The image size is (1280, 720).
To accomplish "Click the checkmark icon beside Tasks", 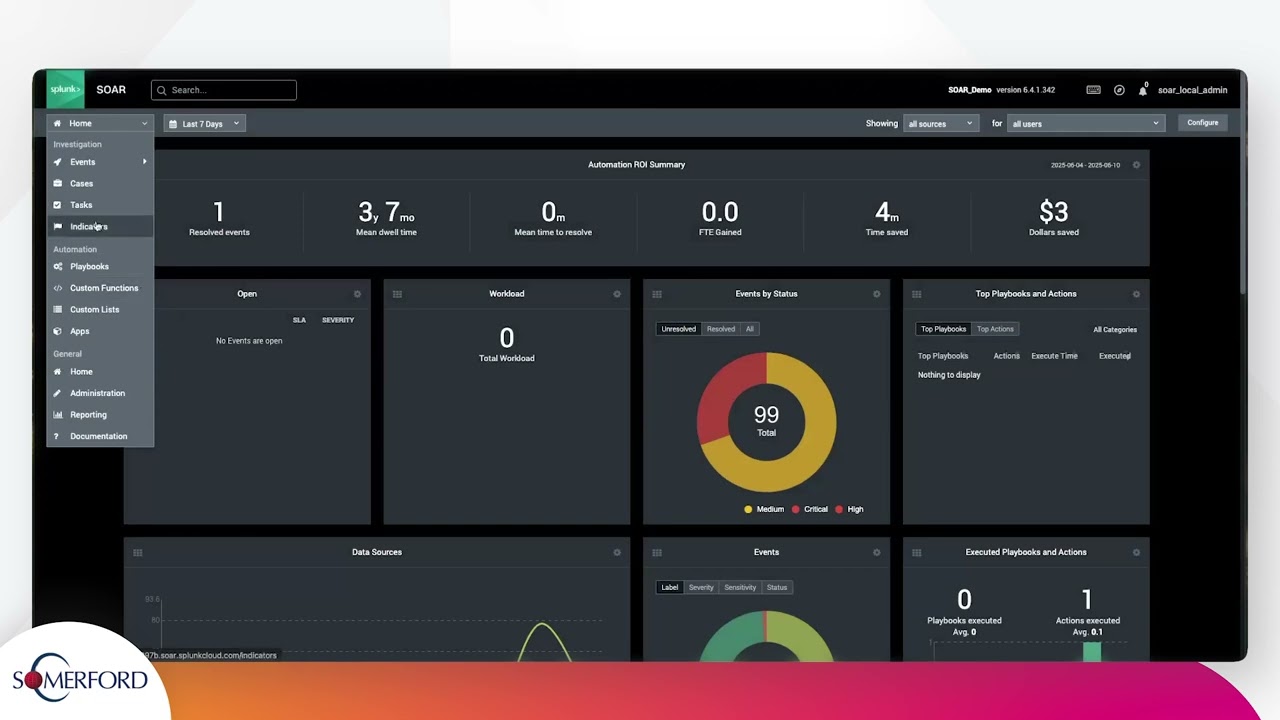I will tap(58, 205).
